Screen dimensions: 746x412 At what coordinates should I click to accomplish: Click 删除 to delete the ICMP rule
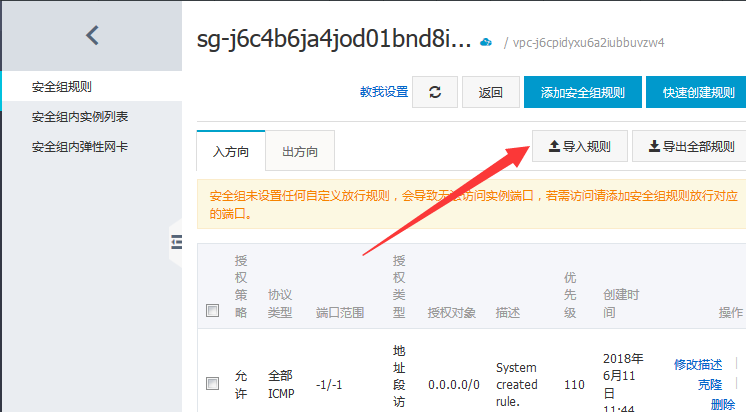(722, 404)
